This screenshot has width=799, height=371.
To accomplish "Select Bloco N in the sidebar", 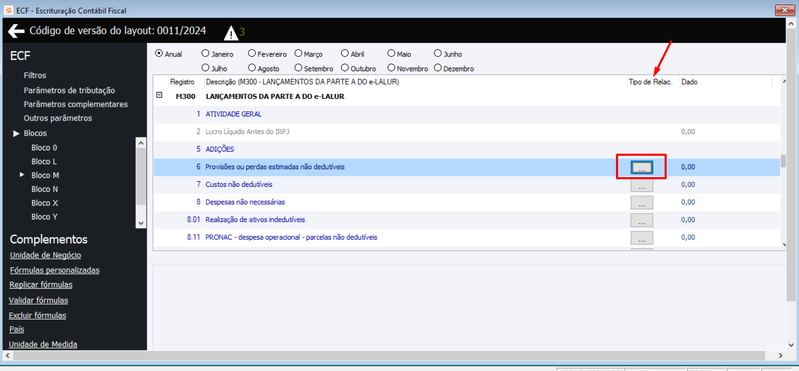I will tap(44, 189).
